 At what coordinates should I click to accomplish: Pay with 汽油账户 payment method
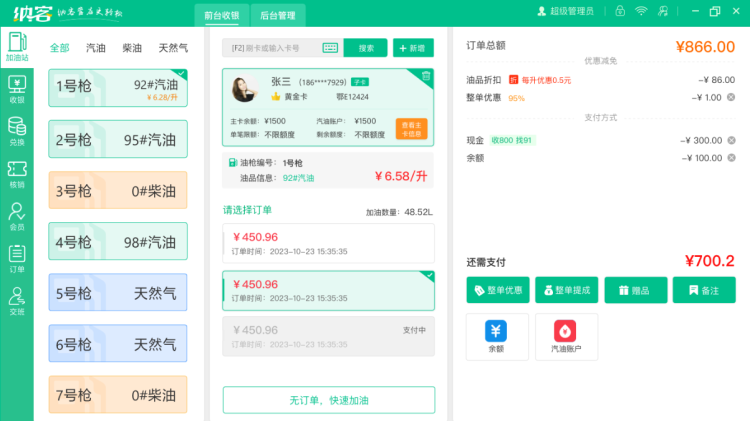click(x=566, y=337)
